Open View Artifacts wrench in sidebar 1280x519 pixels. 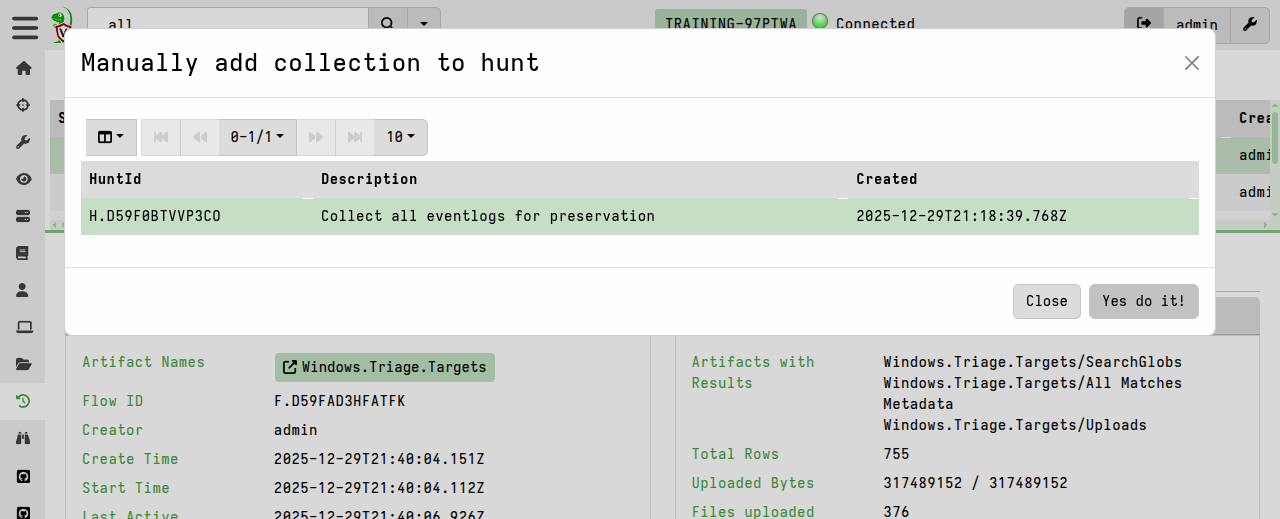[x=23, y=142]
